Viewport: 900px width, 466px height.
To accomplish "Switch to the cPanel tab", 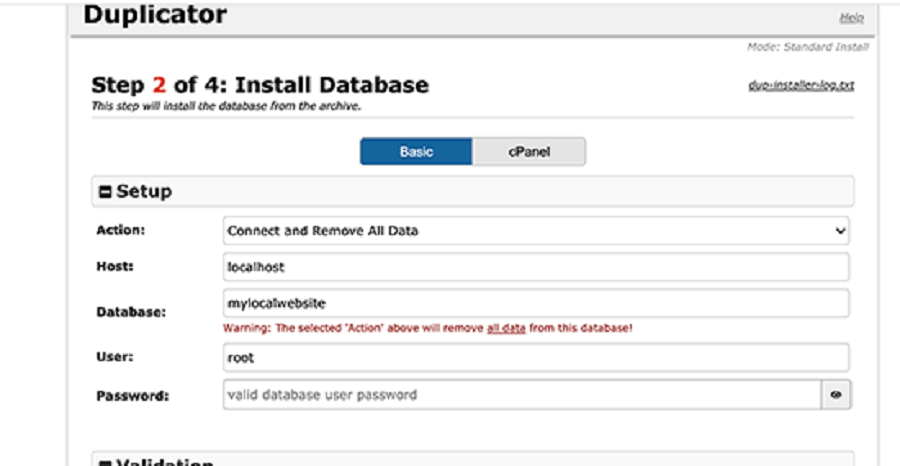I will [529, 152].
